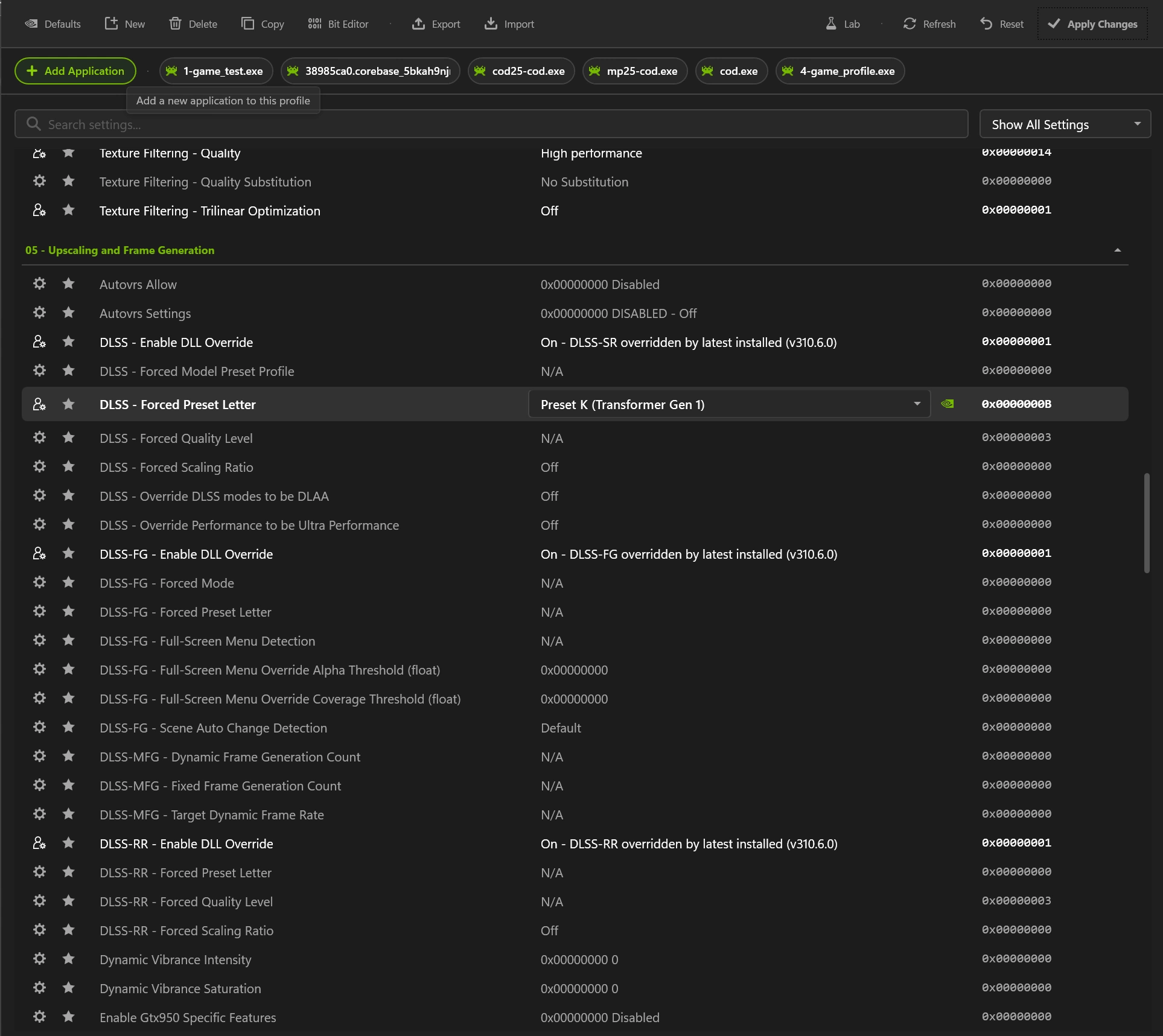Screen dimensions: 1163x1036
Task: Toggle favorite star for Autovrs Allow
Action: (69, 284)
